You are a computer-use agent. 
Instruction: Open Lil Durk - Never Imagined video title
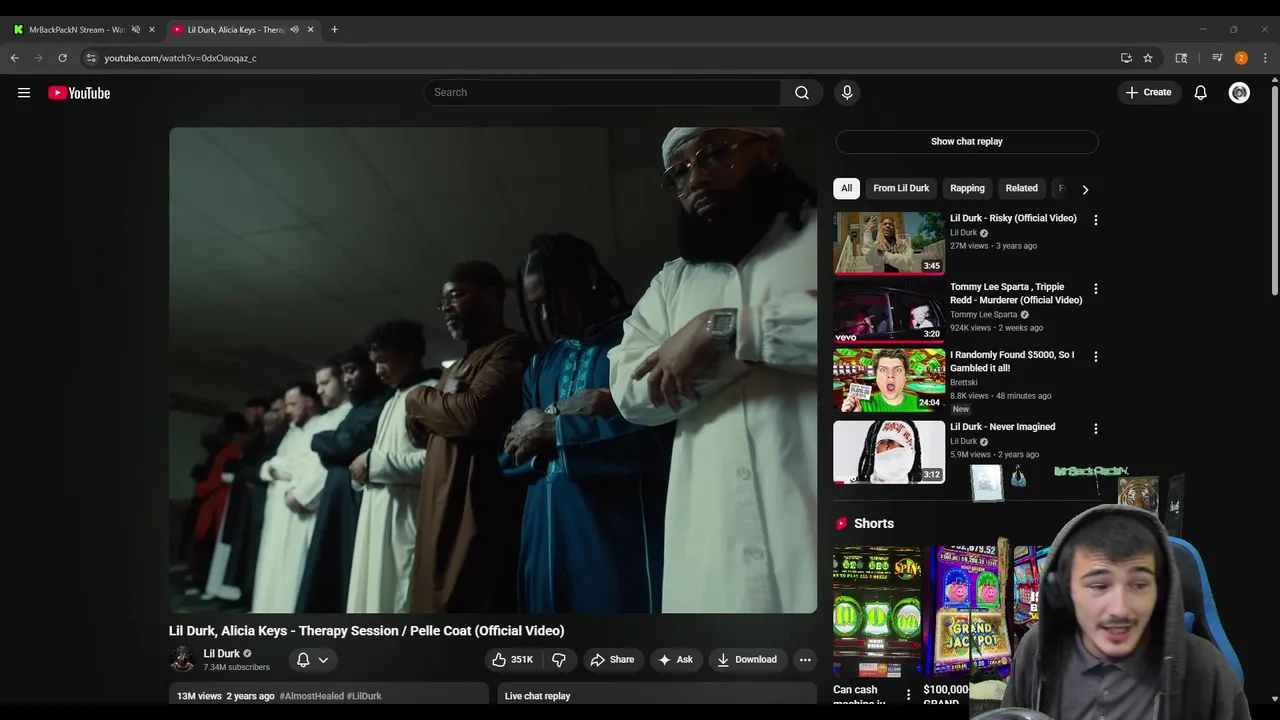click(x=1002, y=427)
